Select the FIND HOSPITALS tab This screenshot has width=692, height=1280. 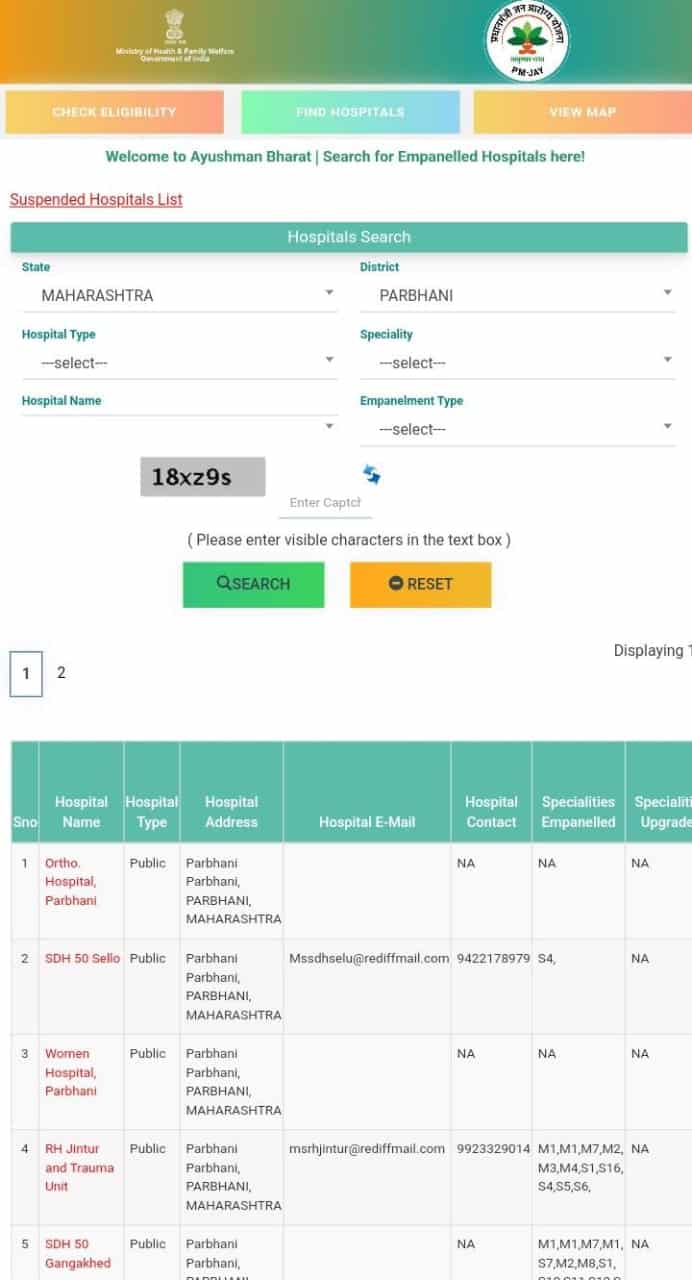pos(349,112)
